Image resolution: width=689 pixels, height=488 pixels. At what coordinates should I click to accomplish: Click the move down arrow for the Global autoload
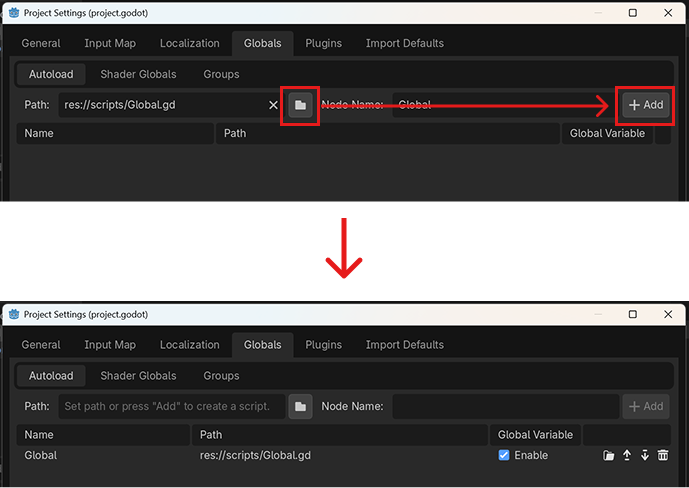[645, 455]
